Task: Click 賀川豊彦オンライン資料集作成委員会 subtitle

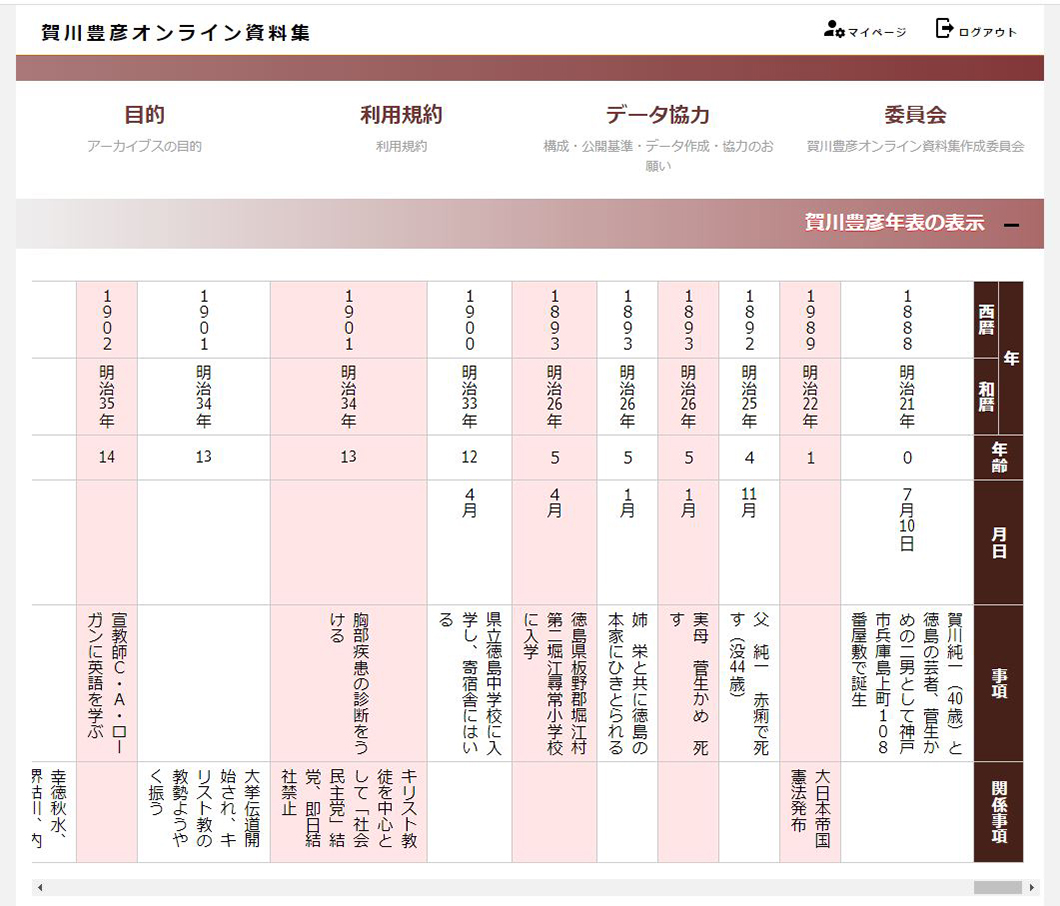Action: [915, 146]
